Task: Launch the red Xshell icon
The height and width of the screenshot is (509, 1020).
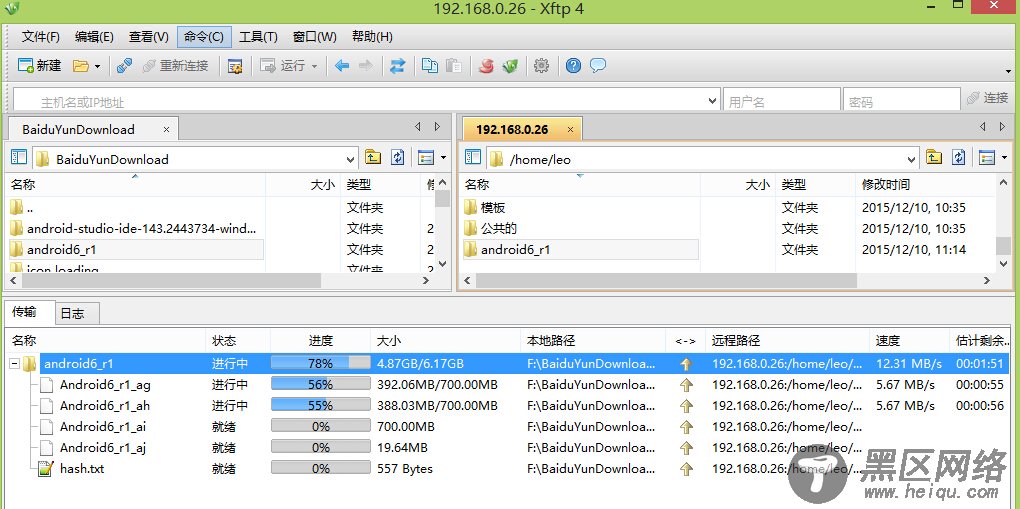Action: click(486, 66)
